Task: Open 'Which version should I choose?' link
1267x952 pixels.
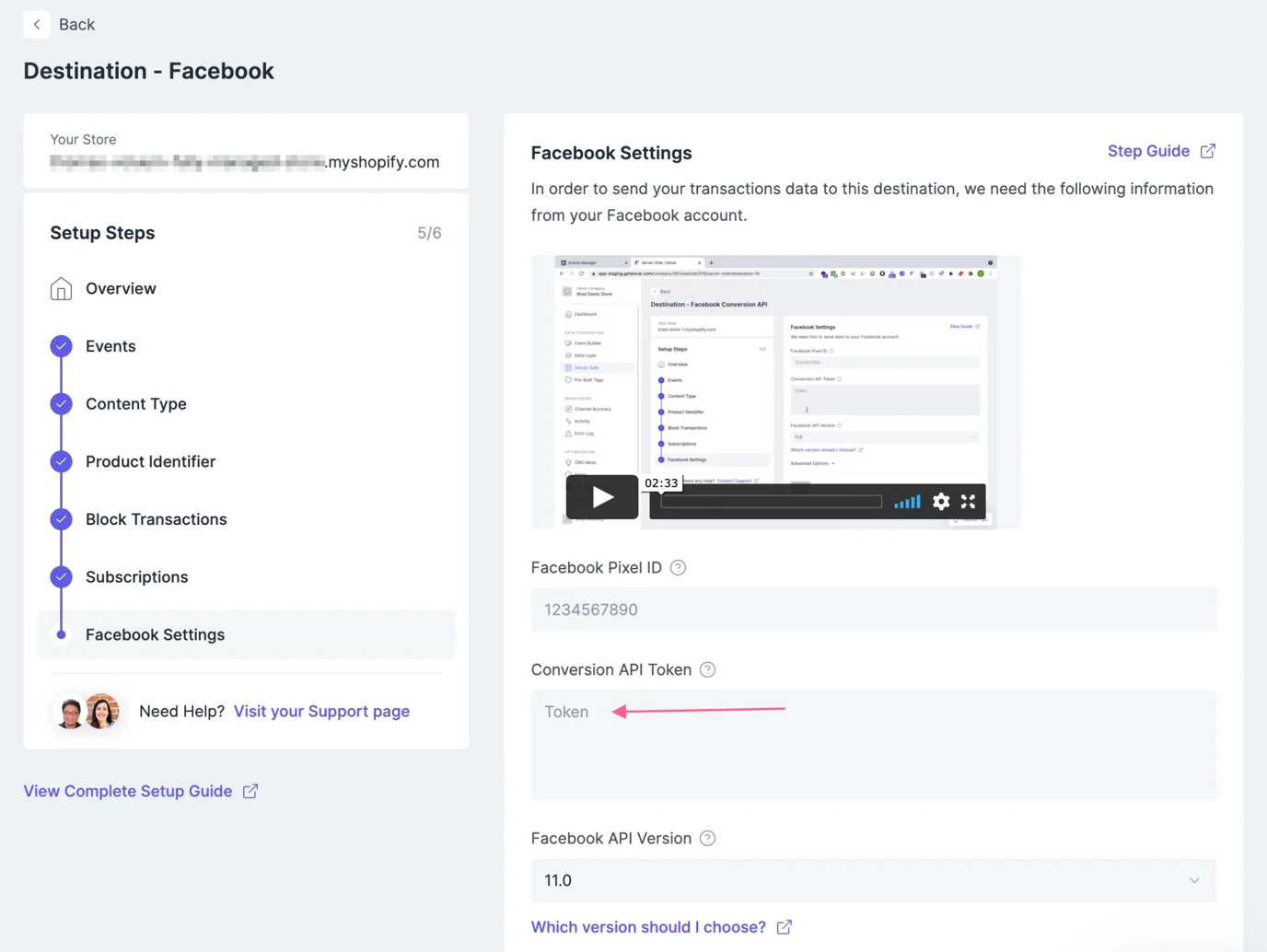Action: [x=648, y=927]
